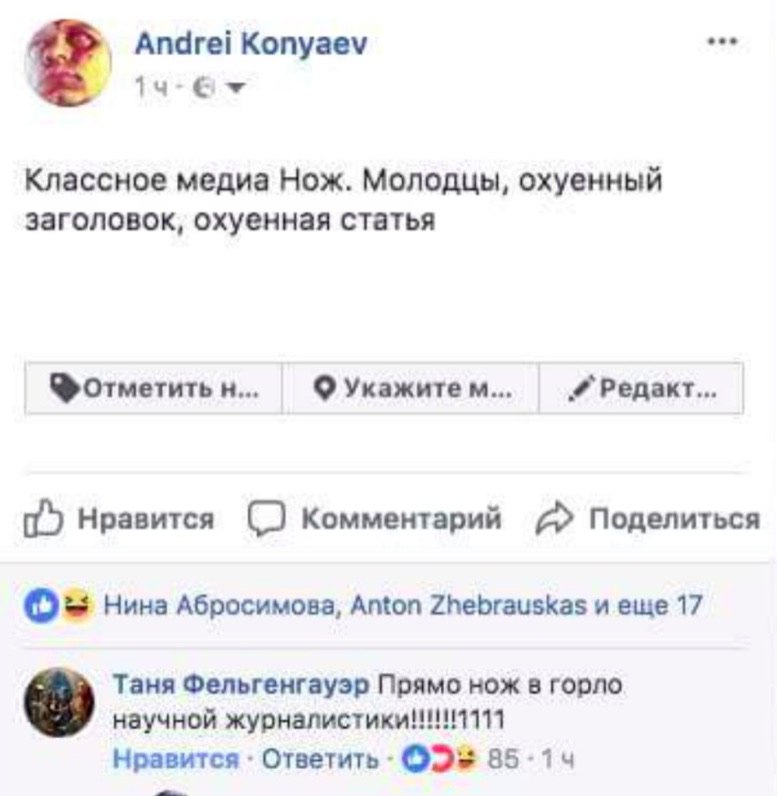Screen dimensions: 777x796
Task: Reply to comment with Ответить link
Action: 320,759
